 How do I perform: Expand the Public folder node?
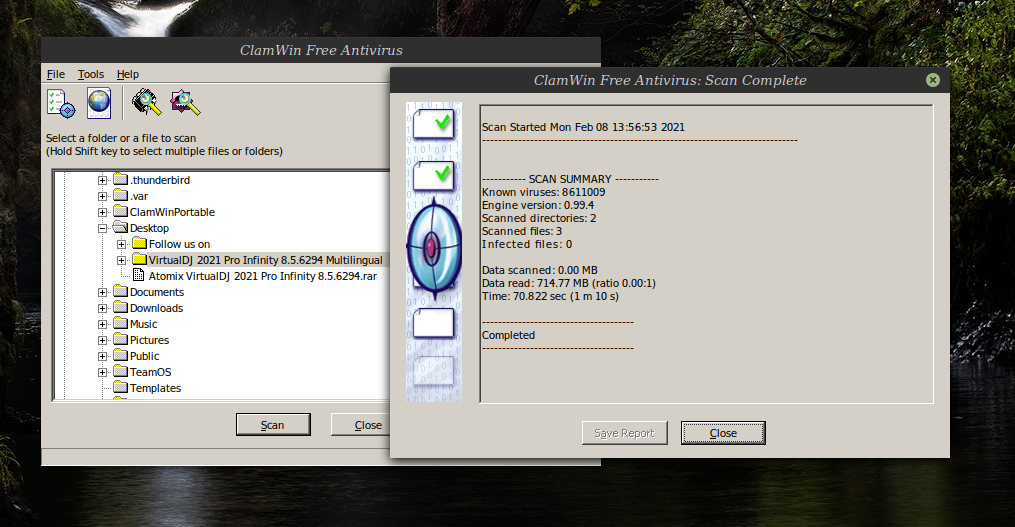point(102,356)
